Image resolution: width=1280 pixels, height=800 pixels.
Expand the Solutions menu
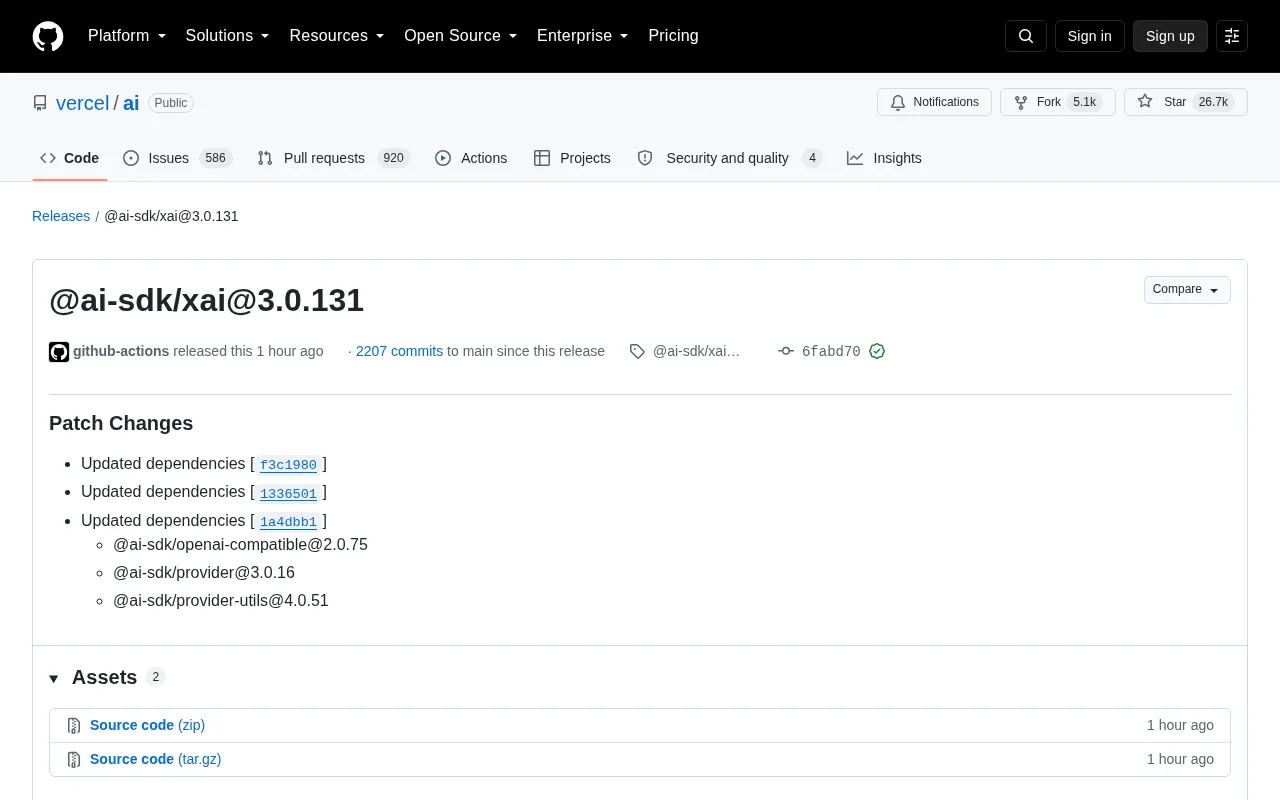point(228,36)
